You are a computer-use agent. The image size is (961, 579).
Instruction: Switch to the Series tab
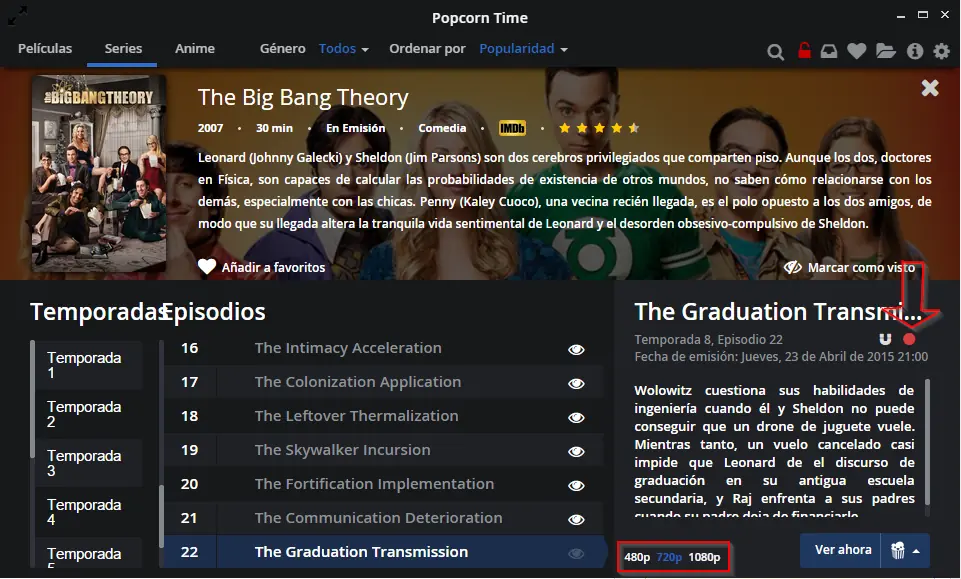[x=123, y=48]
